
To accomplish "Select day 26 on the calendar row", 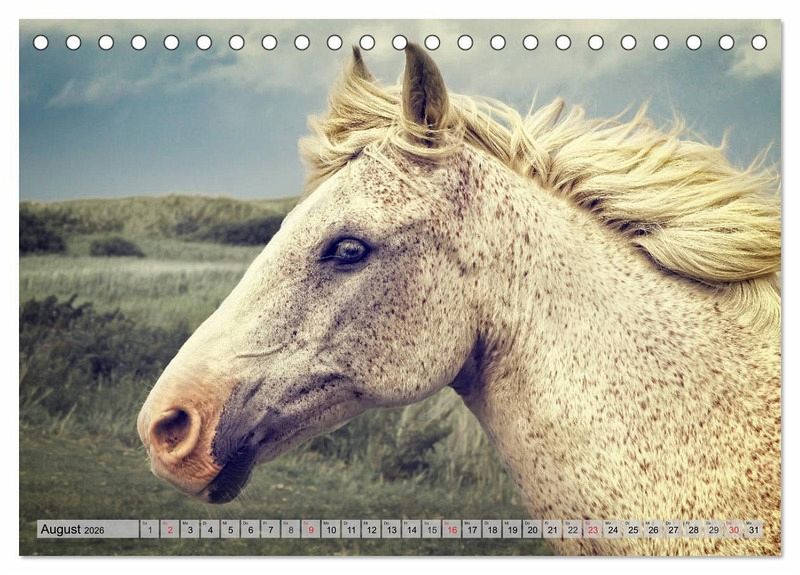I will pos(654,529).
